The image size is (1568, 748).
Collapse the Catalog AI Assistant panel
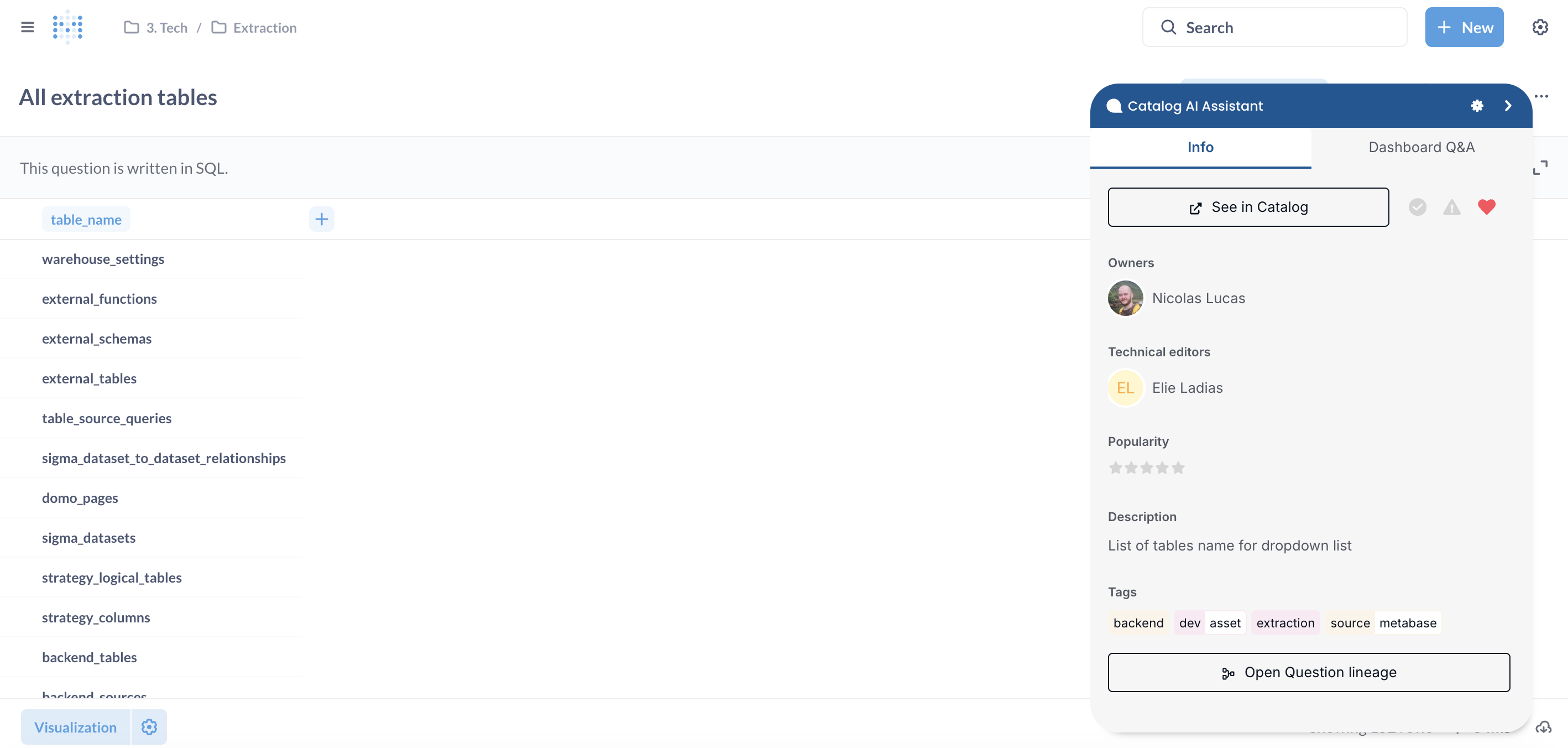click(1508, 105)
